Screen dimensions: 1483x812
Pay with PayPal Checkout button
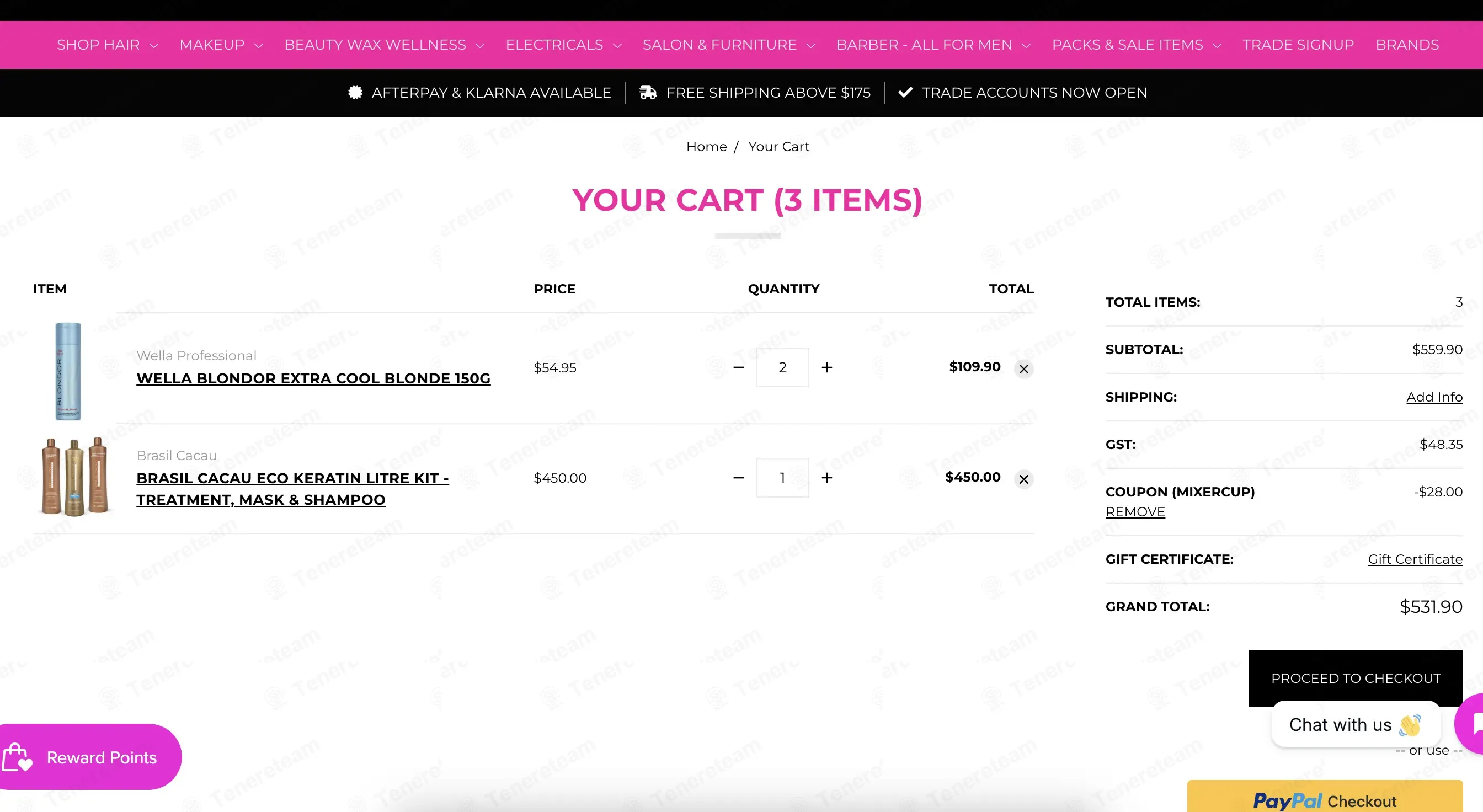[x=1325, y=797]
